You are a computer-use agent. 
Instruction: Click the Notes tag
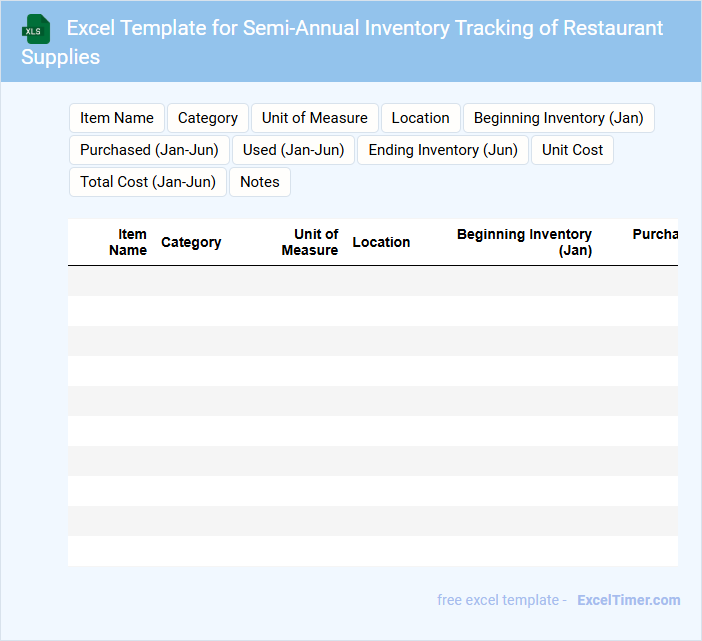point(260,182)
